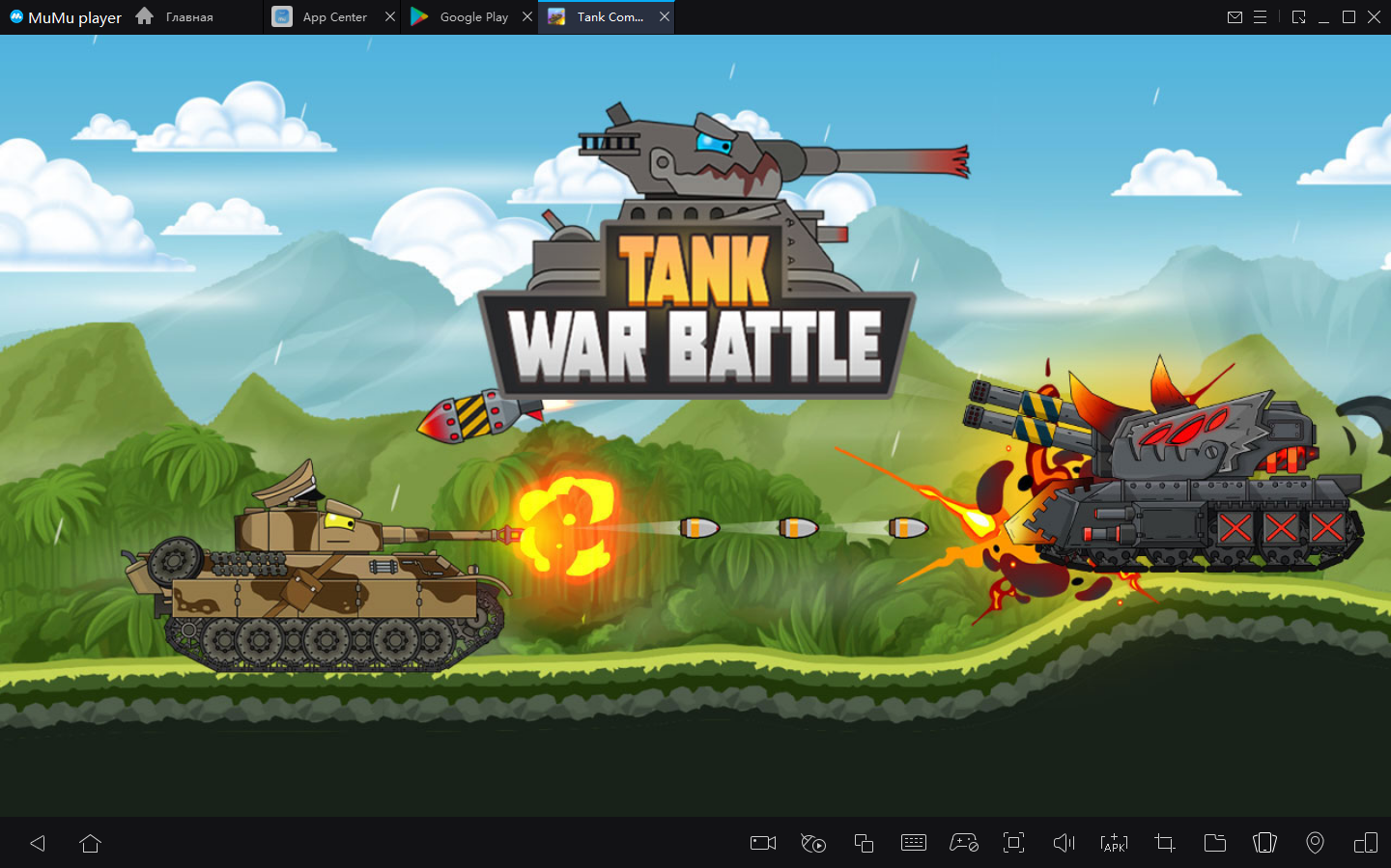Click the phone and tablet devices icon
The image size is (1391, 868).
click(x=1365, y=843)
